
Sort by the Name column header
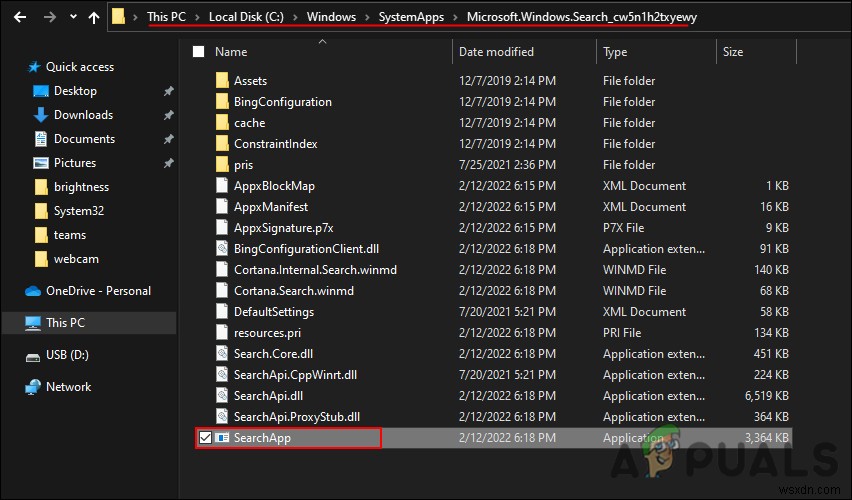point(231,52)
